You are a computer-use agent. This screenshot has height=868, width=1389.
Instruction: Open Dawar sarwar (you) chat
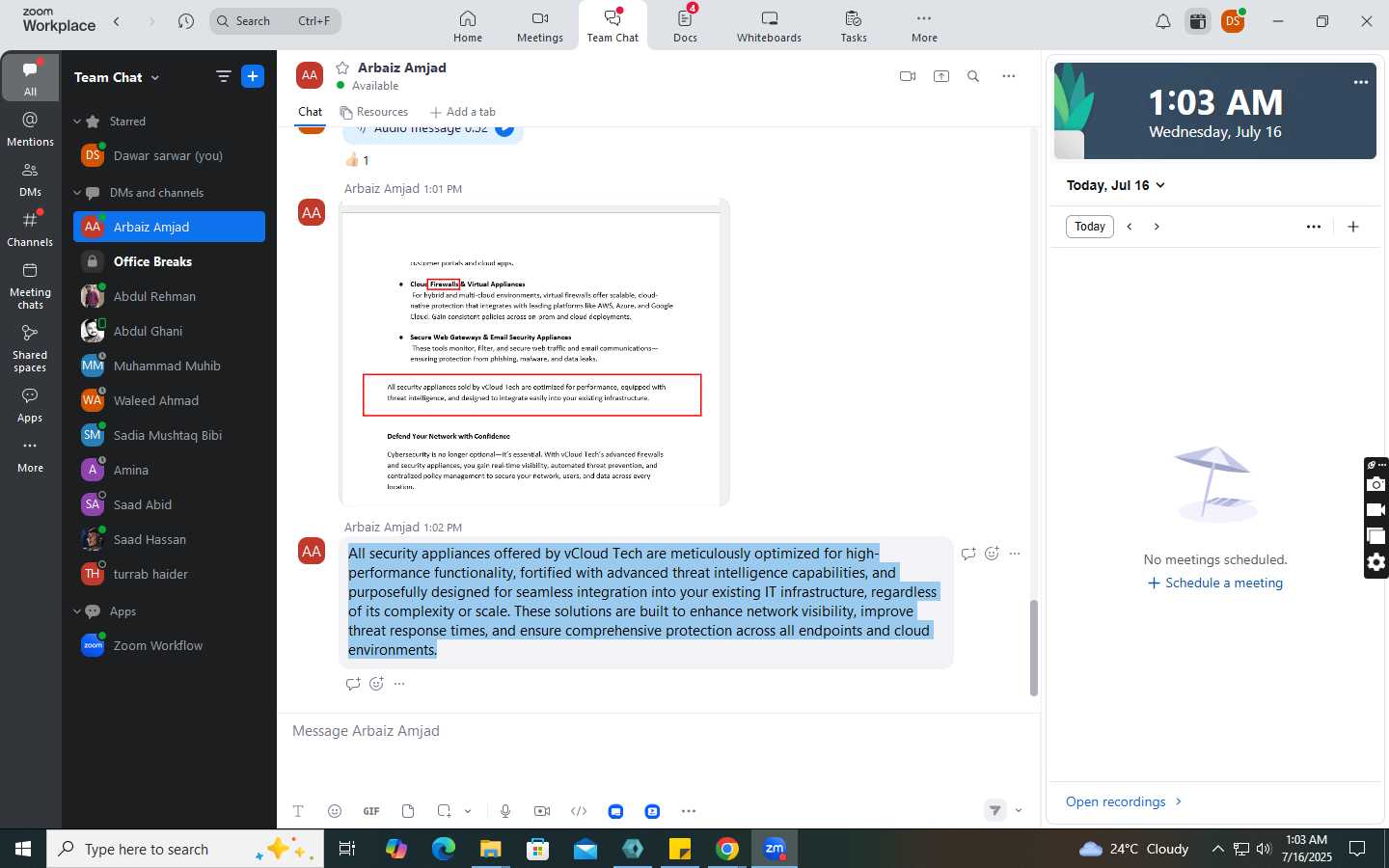[x=169, y=155]
